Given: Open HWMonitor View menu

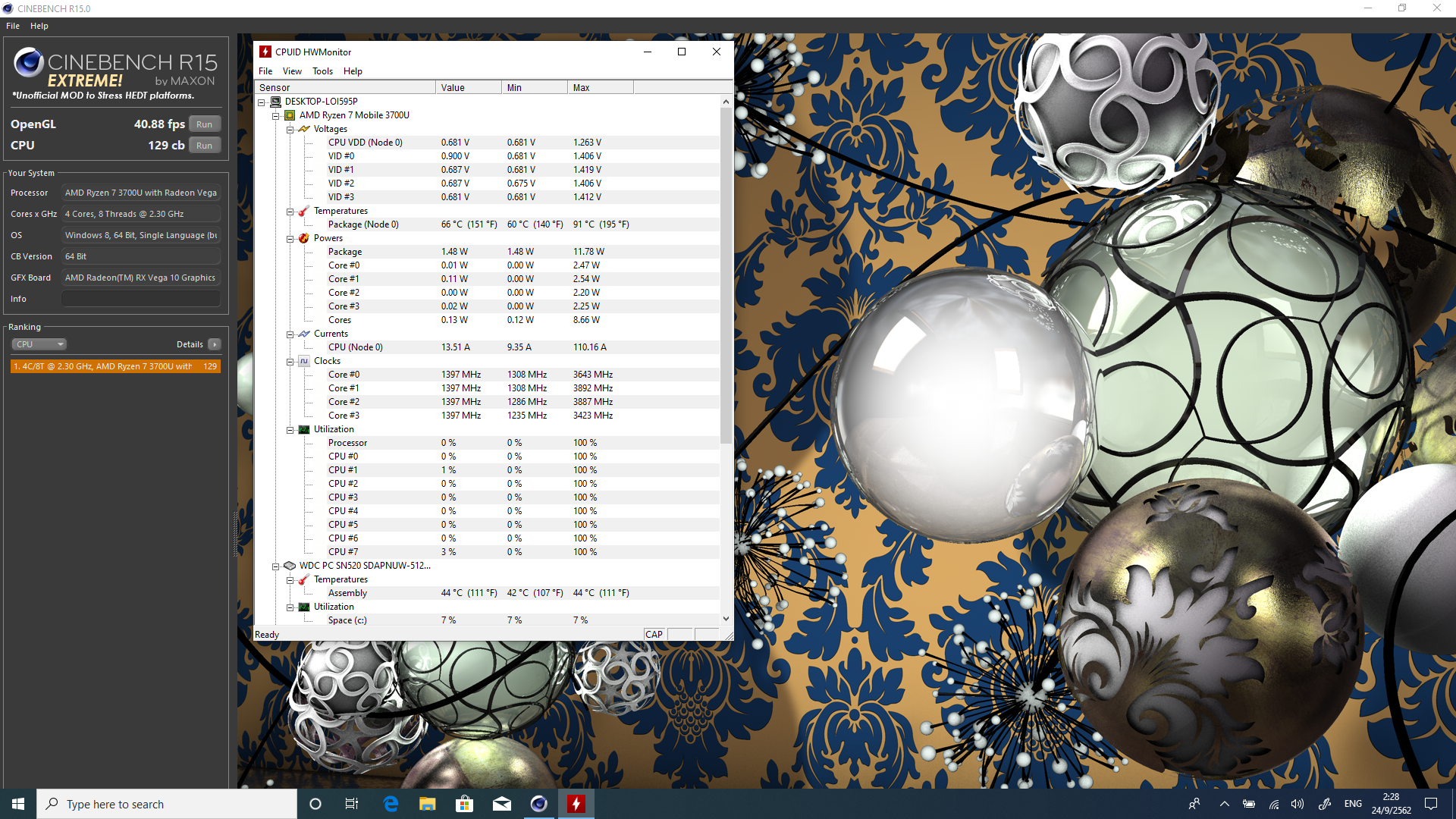Looking at the screenshot, I should pyautogui.click(x=292, y=71).
